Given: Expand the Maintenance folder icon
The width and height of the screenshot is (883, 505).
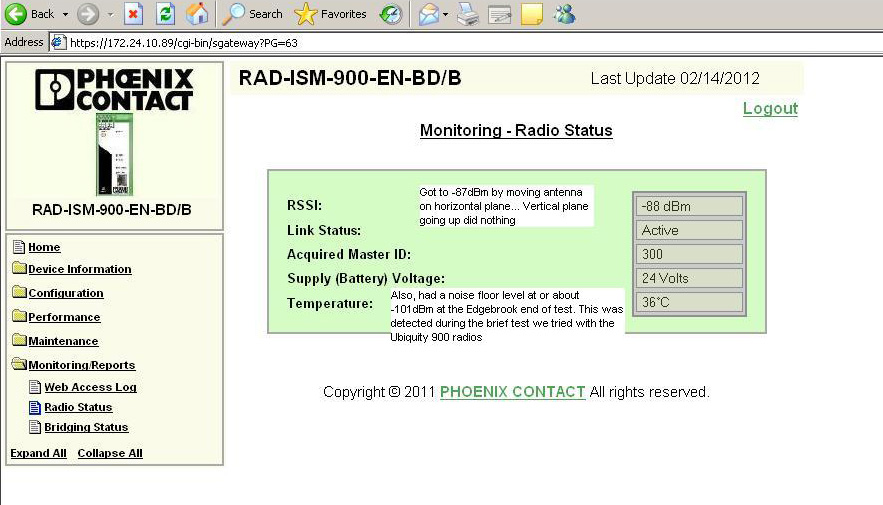Looking at the screenshot, I should click(x=19, y=340).
